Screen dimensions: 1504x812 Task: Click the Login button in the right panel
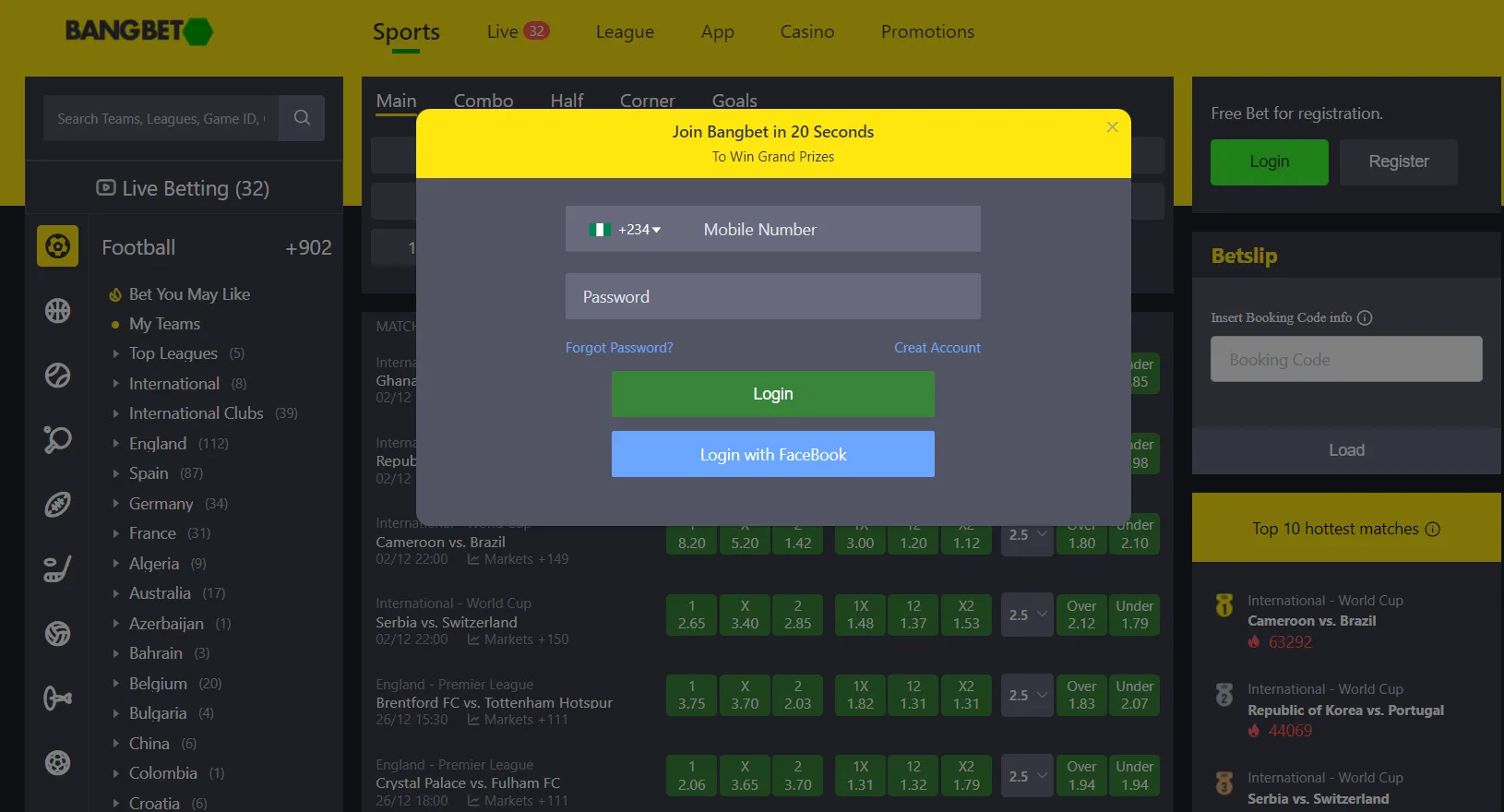click(x=1270, y=161)
